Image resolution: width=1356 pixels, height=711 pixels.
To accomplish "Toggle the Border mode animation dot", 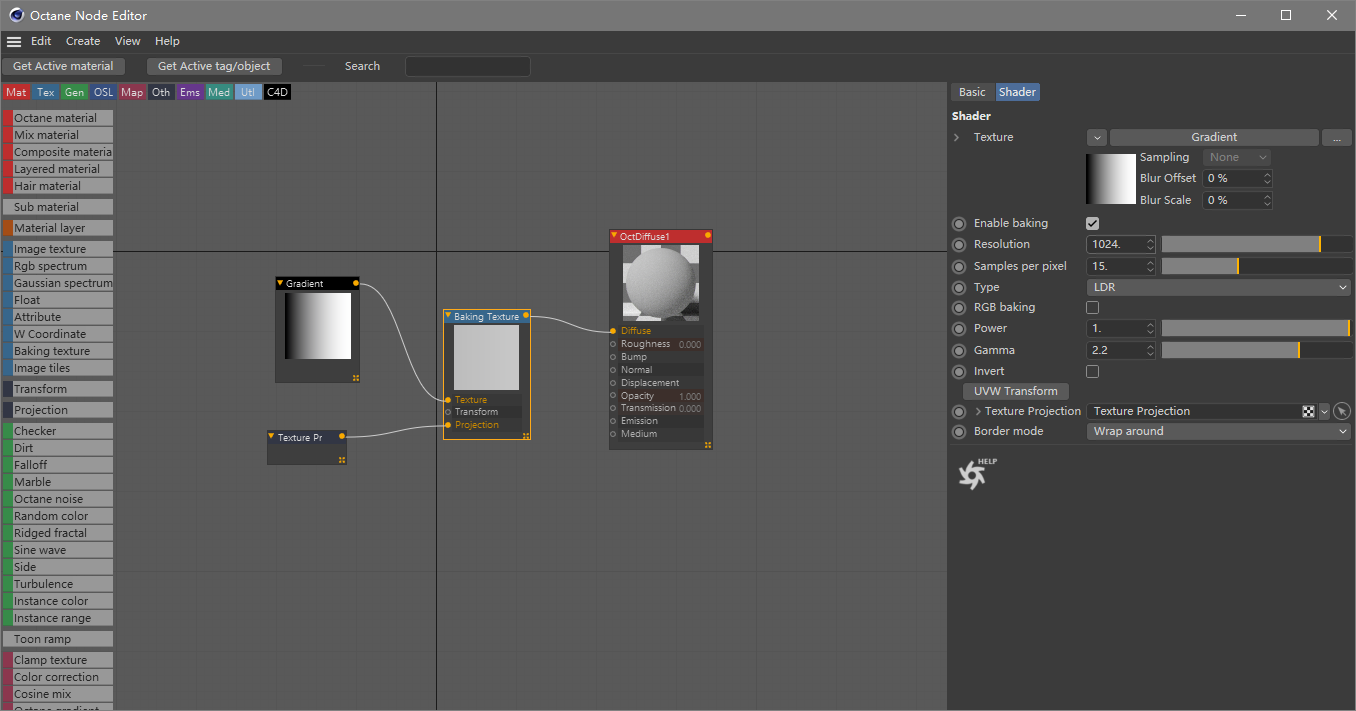I will [x=959, y=431].
